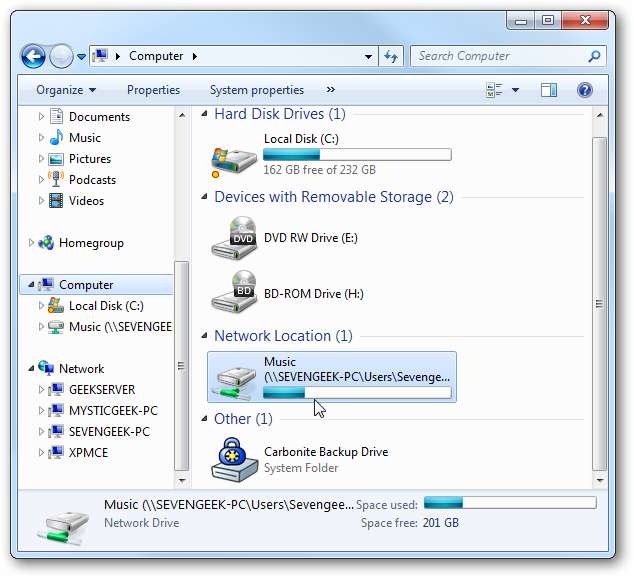634x577 pixels.
Task: Click the Videos filmstrip icon
Action: [56, 201]
